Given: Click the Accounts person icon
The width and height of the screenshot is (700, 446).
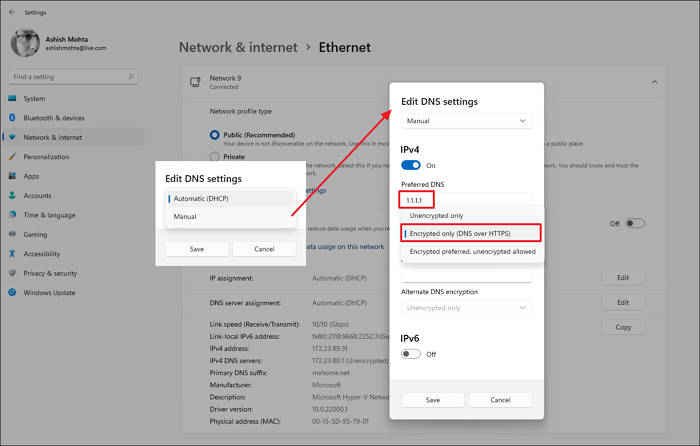Looking at the screenshot, I should click(12, 195).
